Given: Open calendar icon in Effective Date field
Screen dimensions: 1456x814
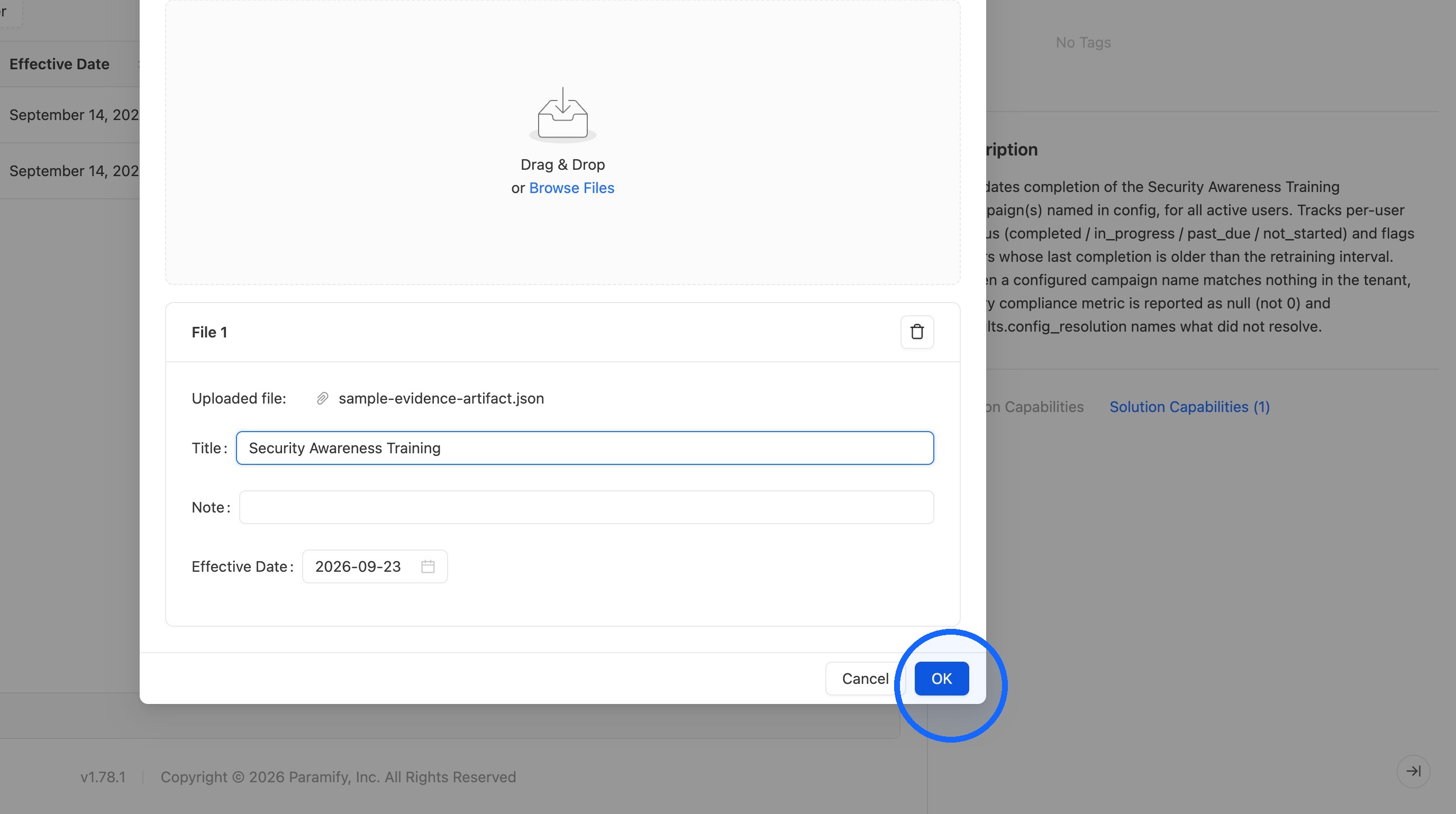Looking at the screenshot, I should click(428, 566).
